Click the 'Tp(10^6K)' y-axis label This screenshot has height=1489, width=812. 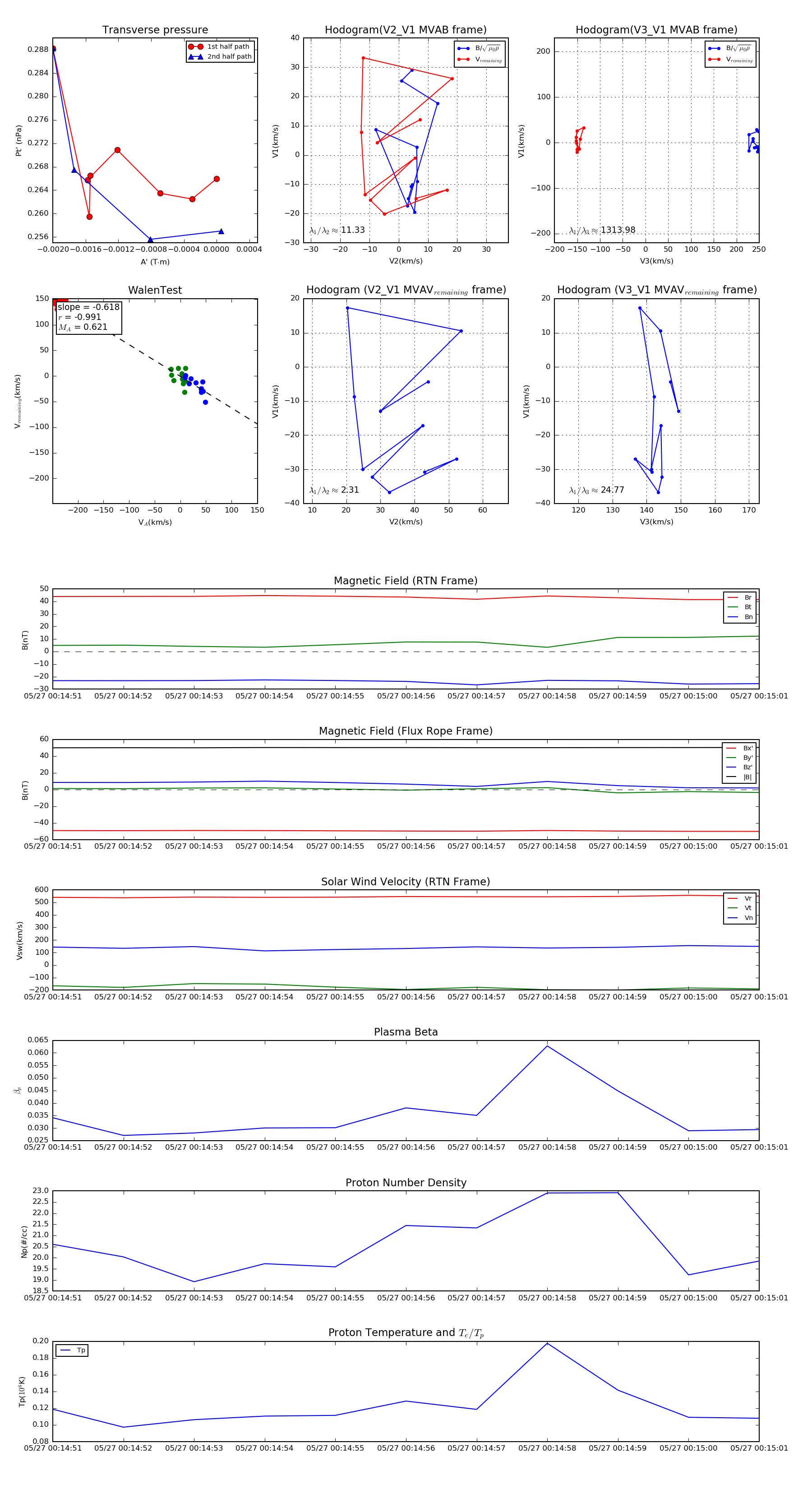(23, 1392)
